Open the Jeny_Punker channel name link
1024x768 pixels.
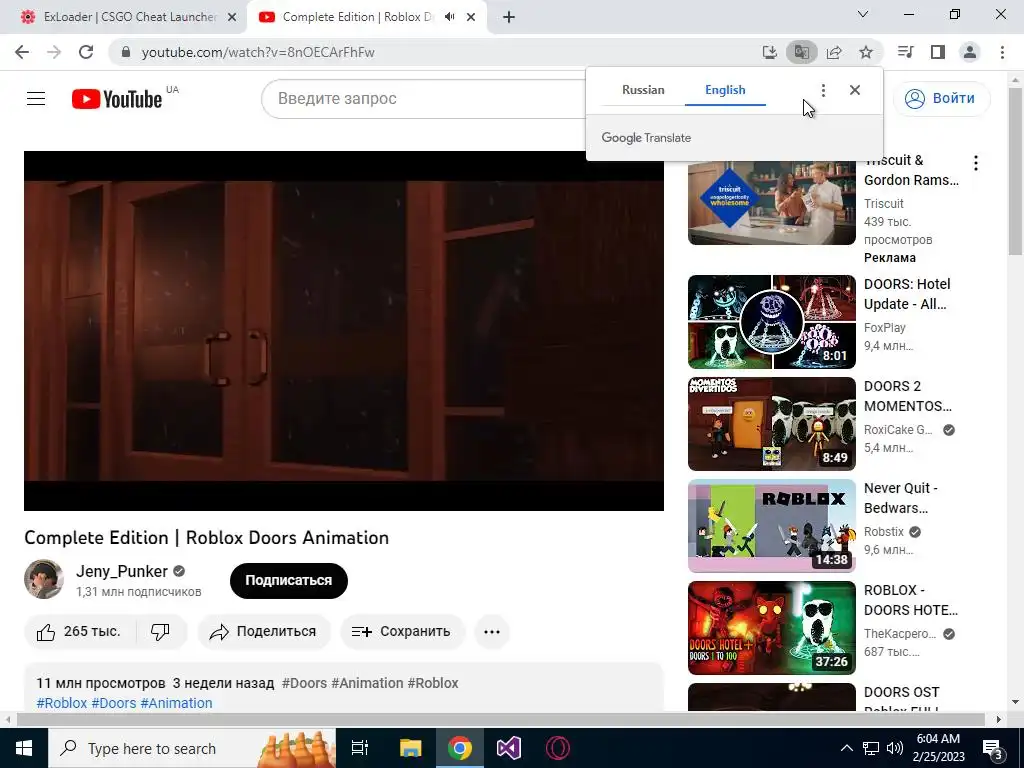coord(122,571)
